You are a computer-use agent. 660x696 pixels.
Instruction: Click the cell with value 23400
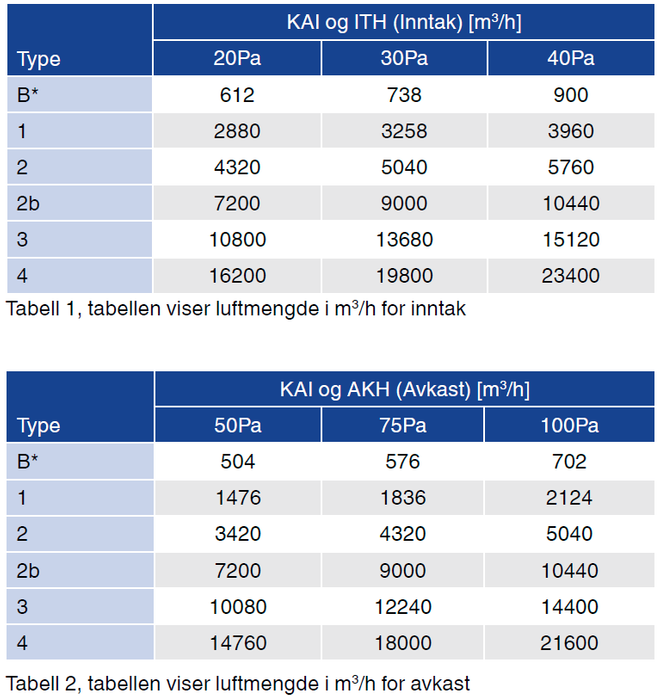point(570,276)
